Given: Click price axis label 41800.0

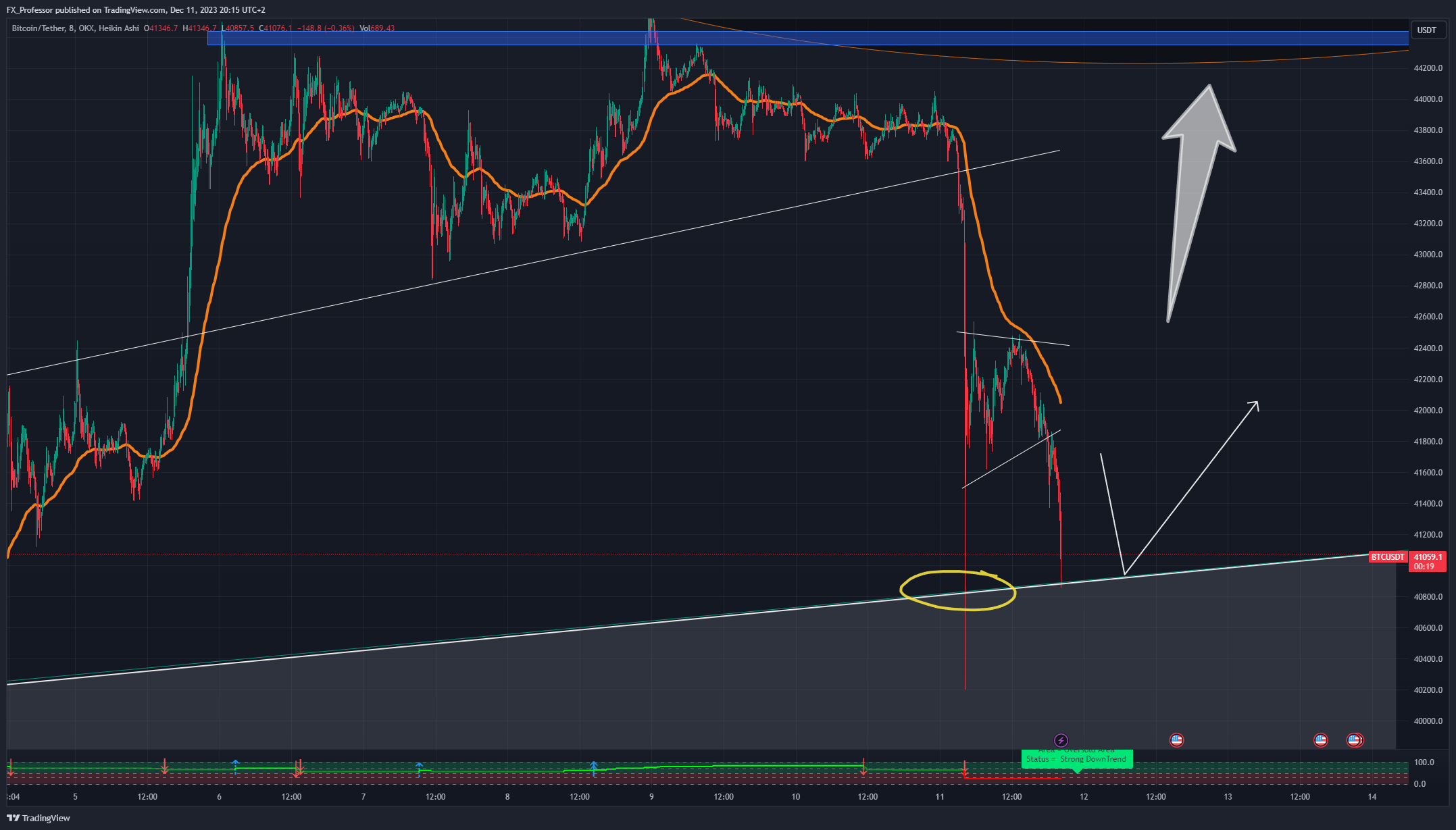Looking at the screenshot, I should [x=1428, y=442].
